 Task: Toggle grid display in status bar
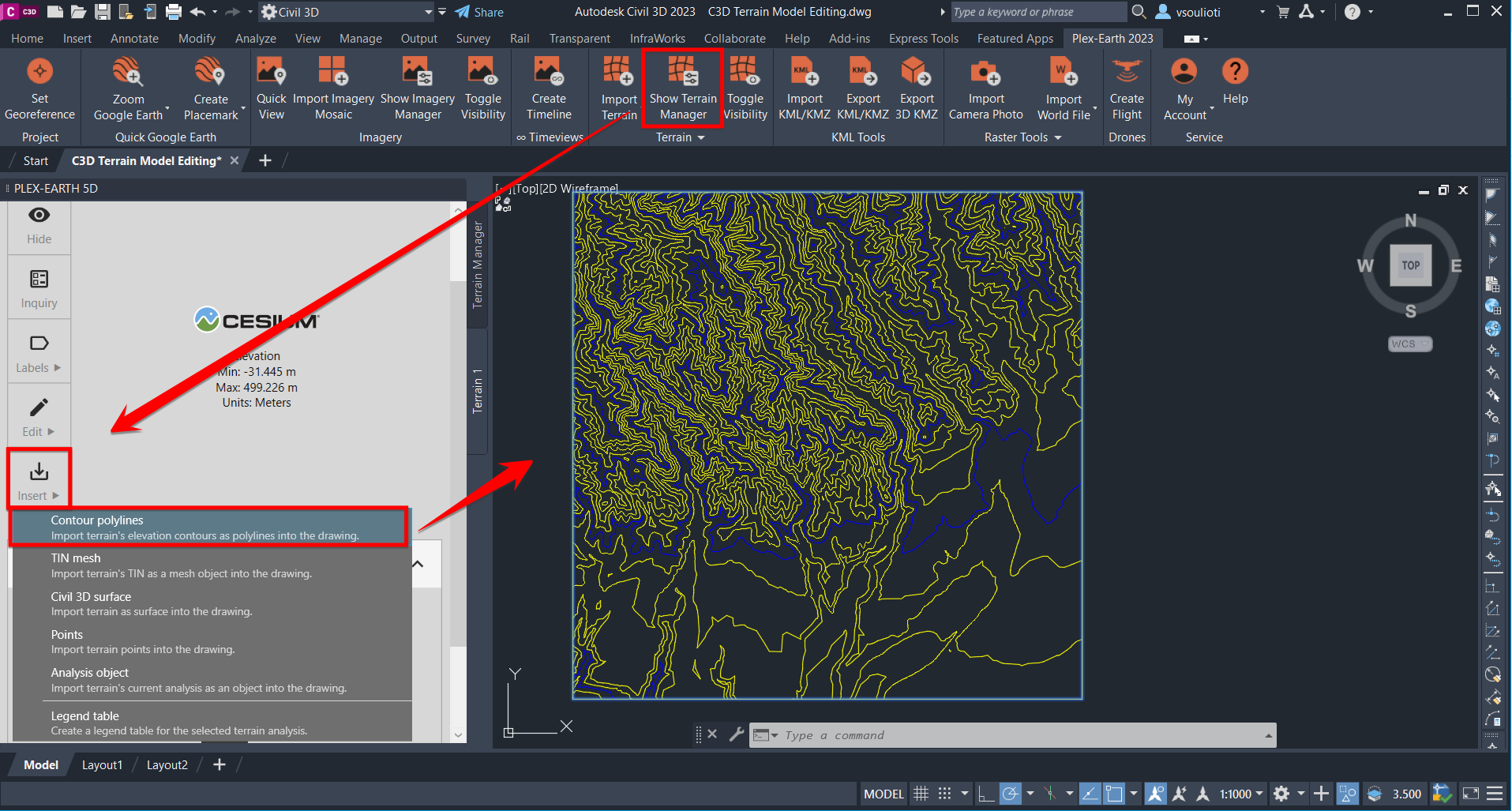[x=921, y=794]
